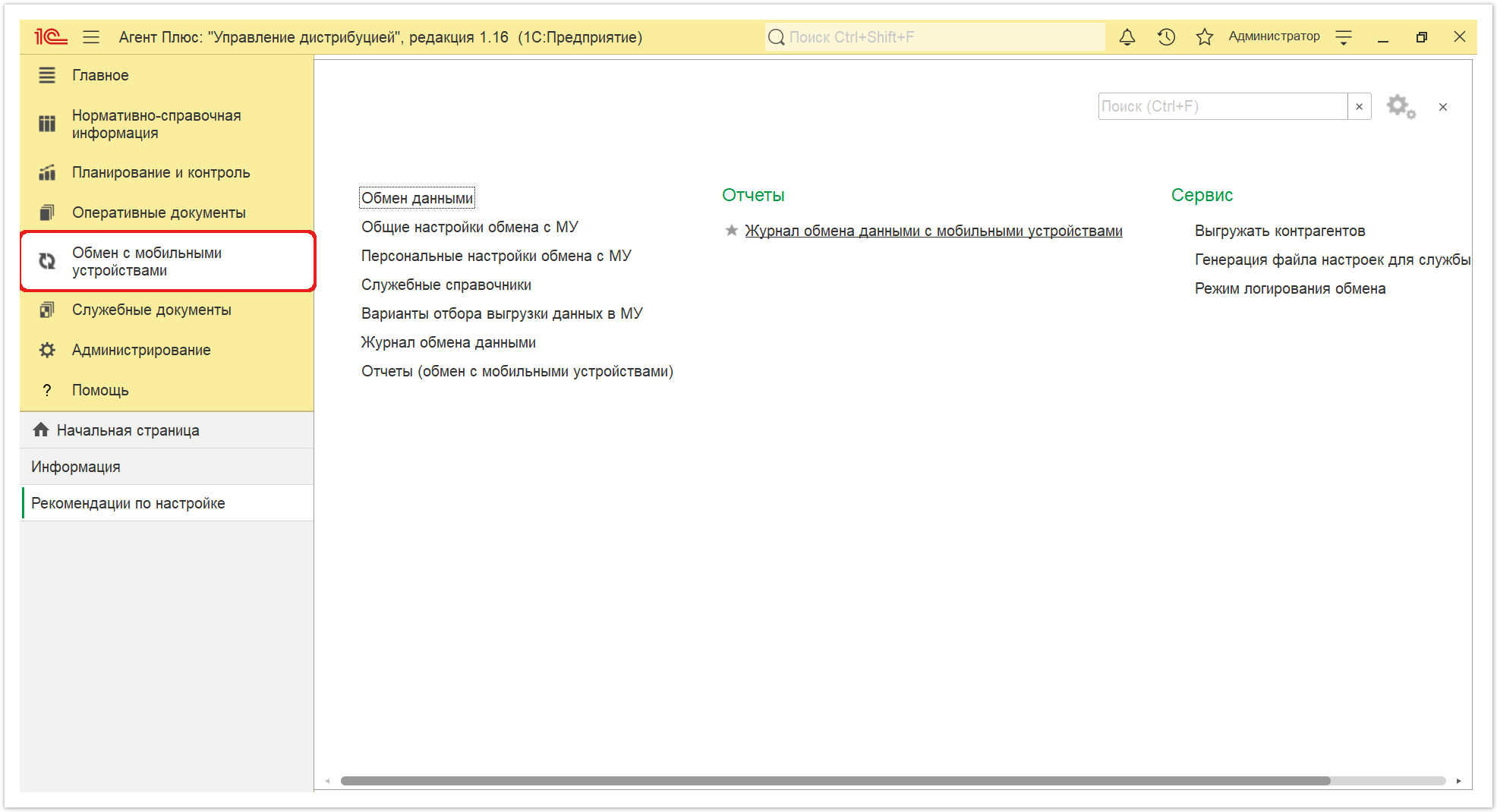Click the 1C logo icon
Image resolution: width=1497 pixels, height=812 pixels.
tap(51, 36)
